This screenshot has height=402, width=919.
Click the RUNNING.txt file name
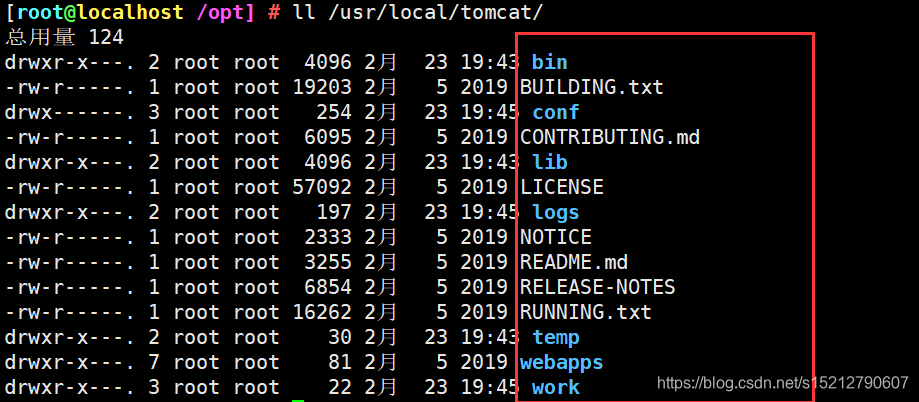[x=586, y=312]
